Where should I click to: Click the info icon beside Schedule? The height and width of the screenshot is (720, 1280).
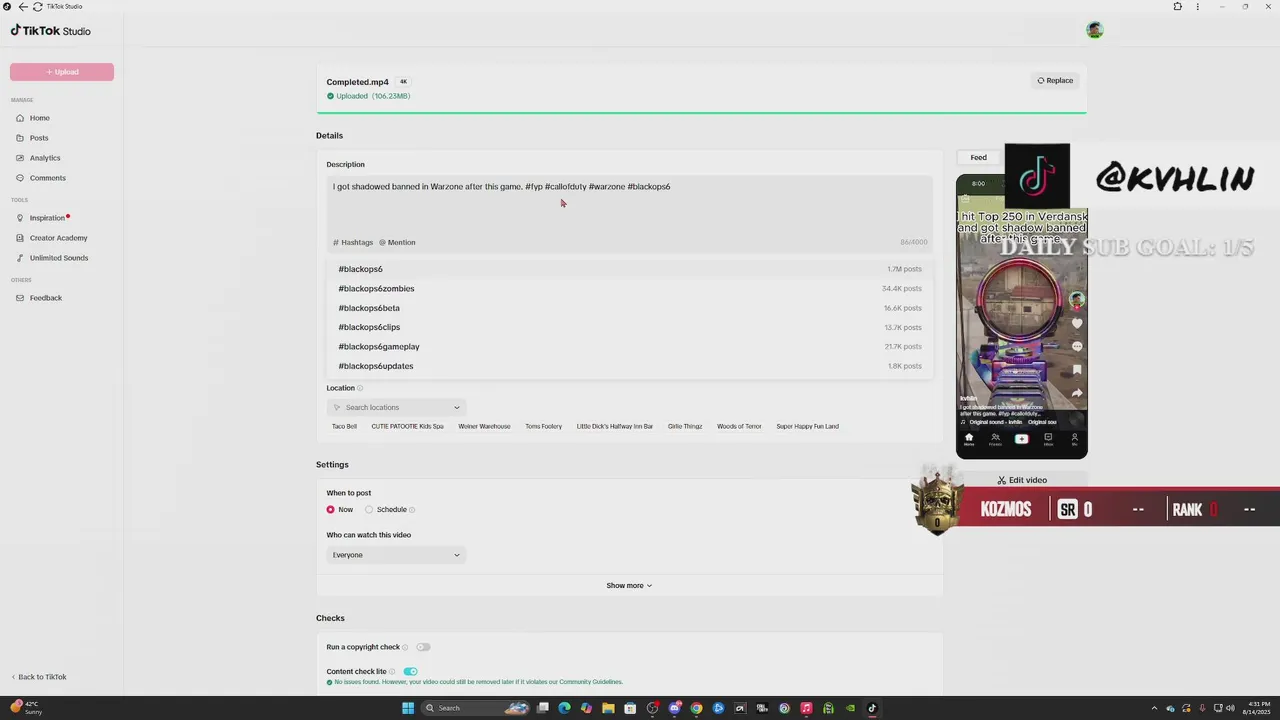412,510
